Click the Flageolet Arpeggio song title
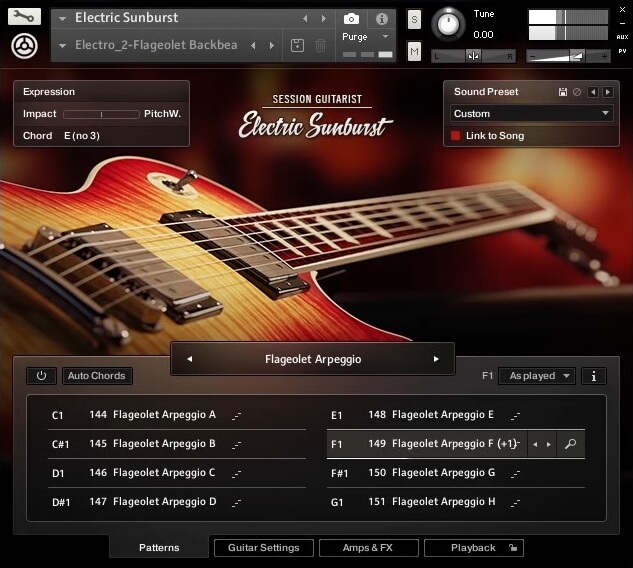 coord(313,359)
